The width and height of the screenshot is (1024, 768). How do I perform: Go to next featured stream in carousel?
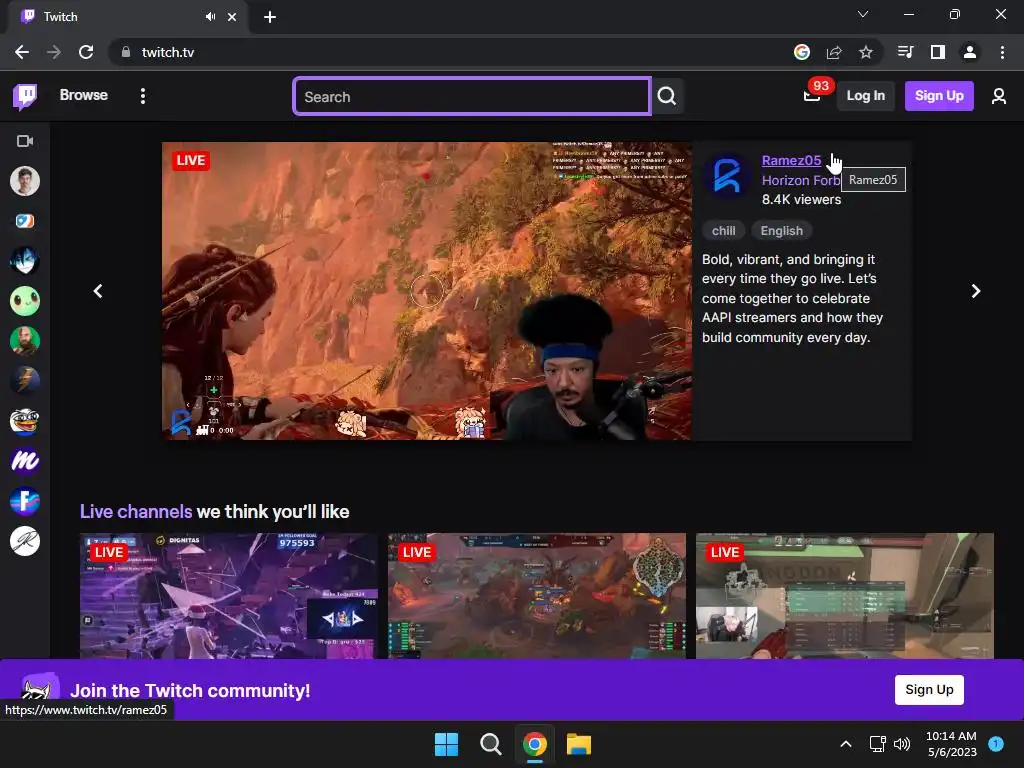[976, 291]
